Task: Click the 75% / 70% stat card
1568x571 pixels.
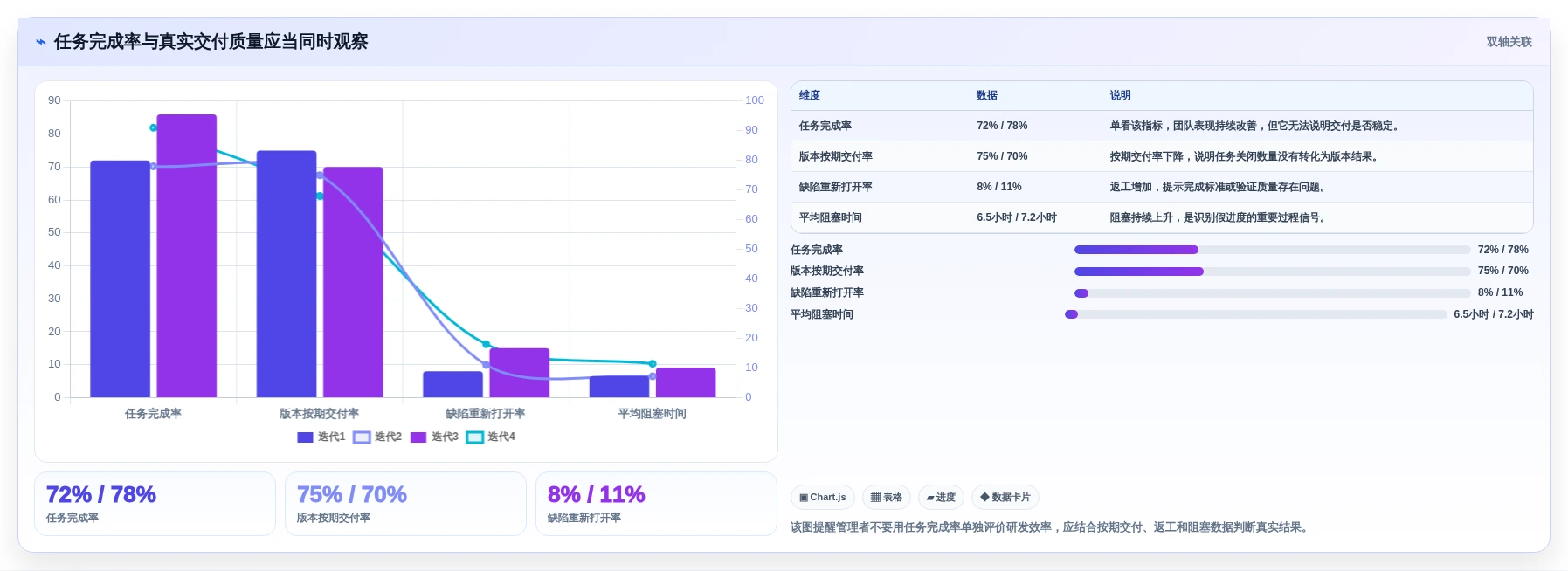Action: point(405,504)
